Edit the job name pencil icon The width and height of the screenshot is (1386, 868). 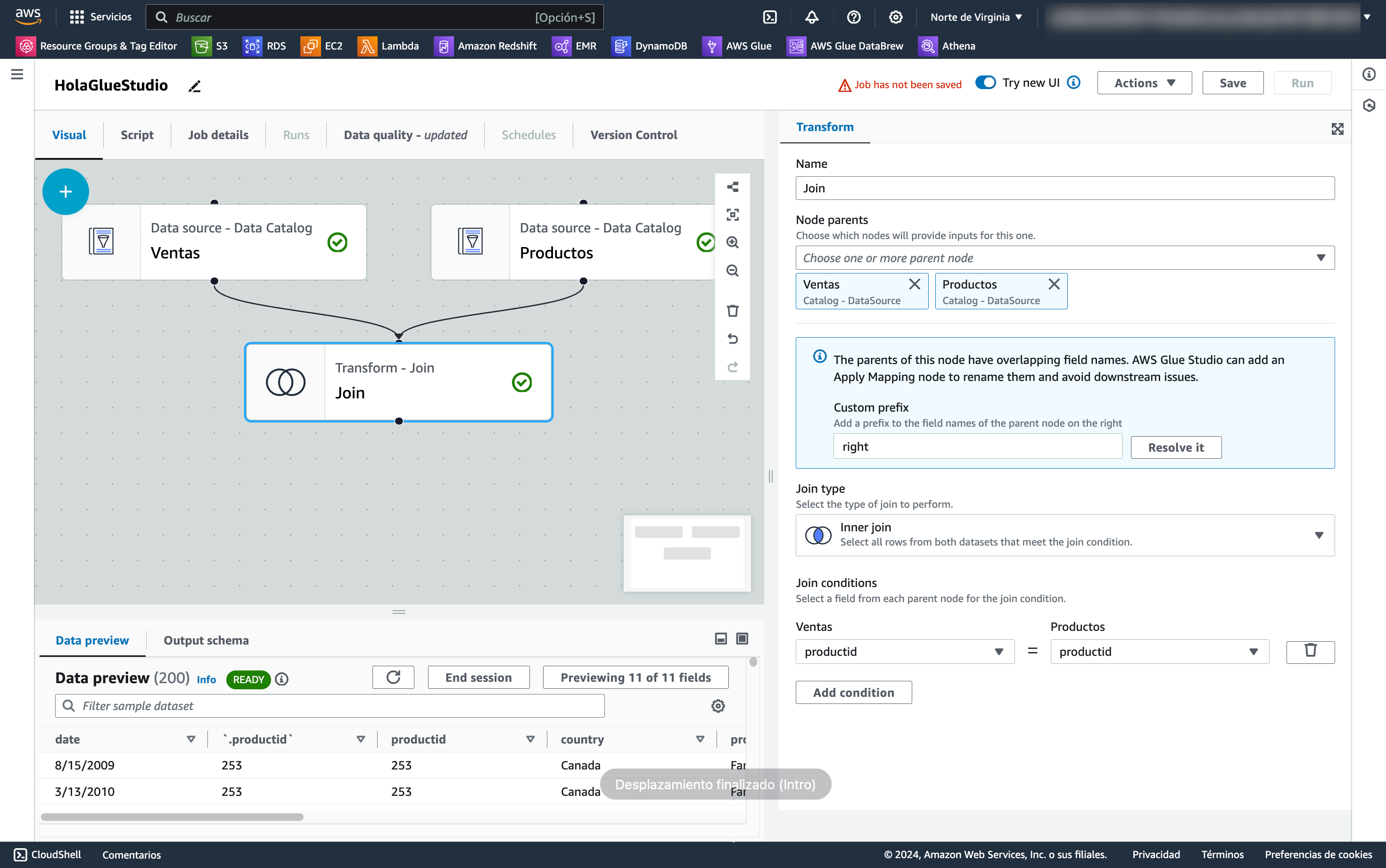195,86
